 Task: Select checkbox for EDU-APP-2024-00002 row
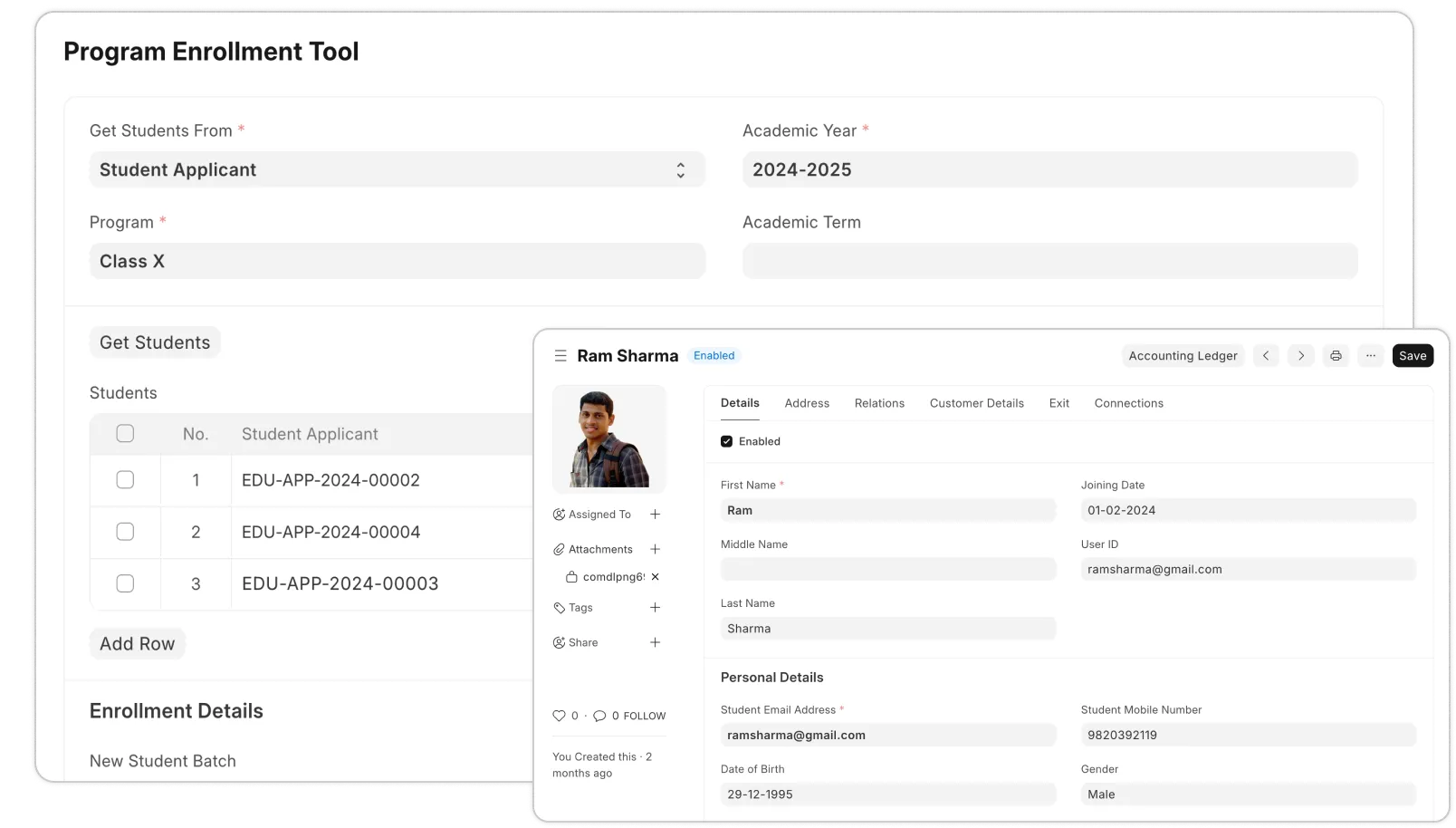[125, 480]
